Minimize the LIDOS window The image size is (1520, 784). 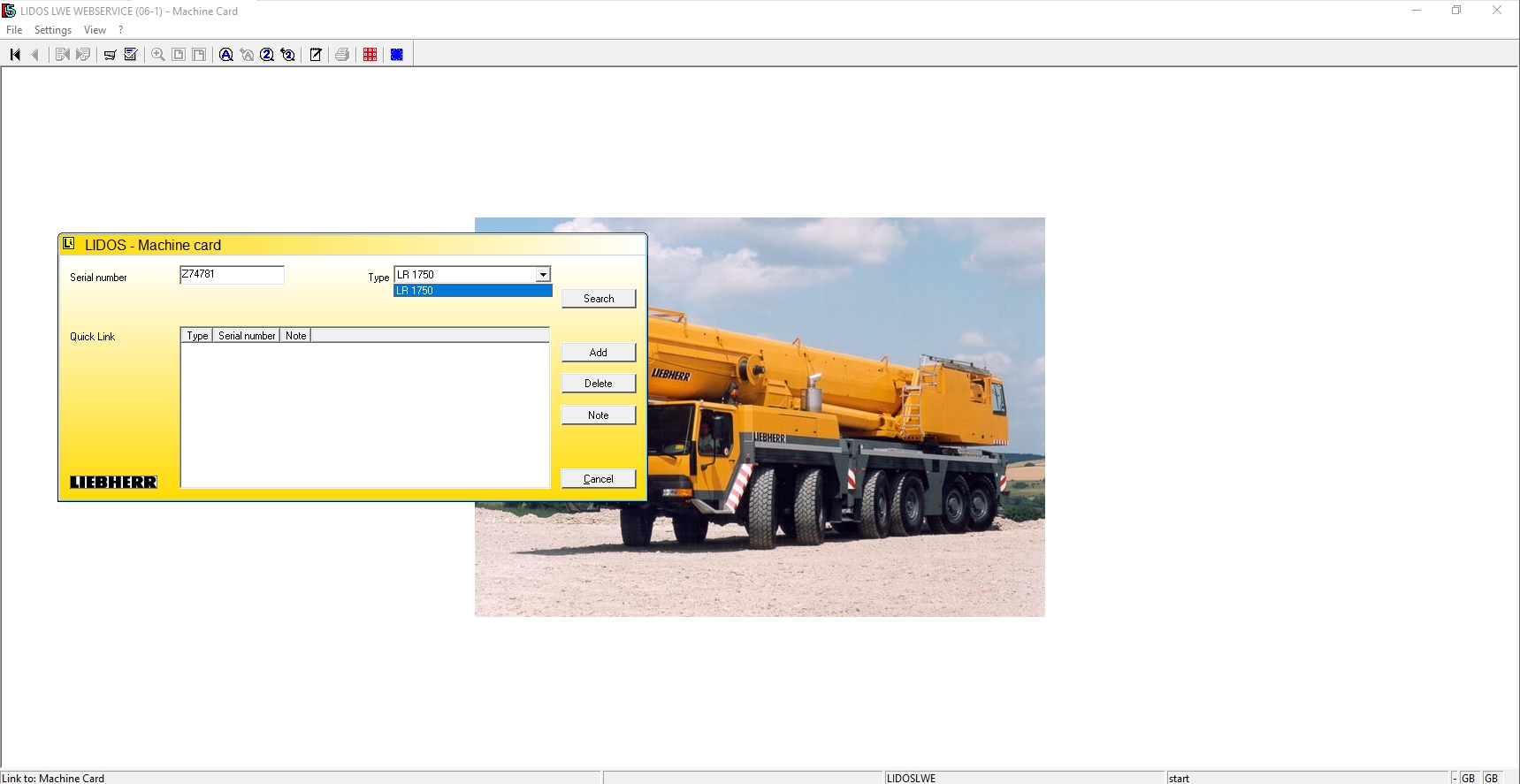coord(1417,11)
